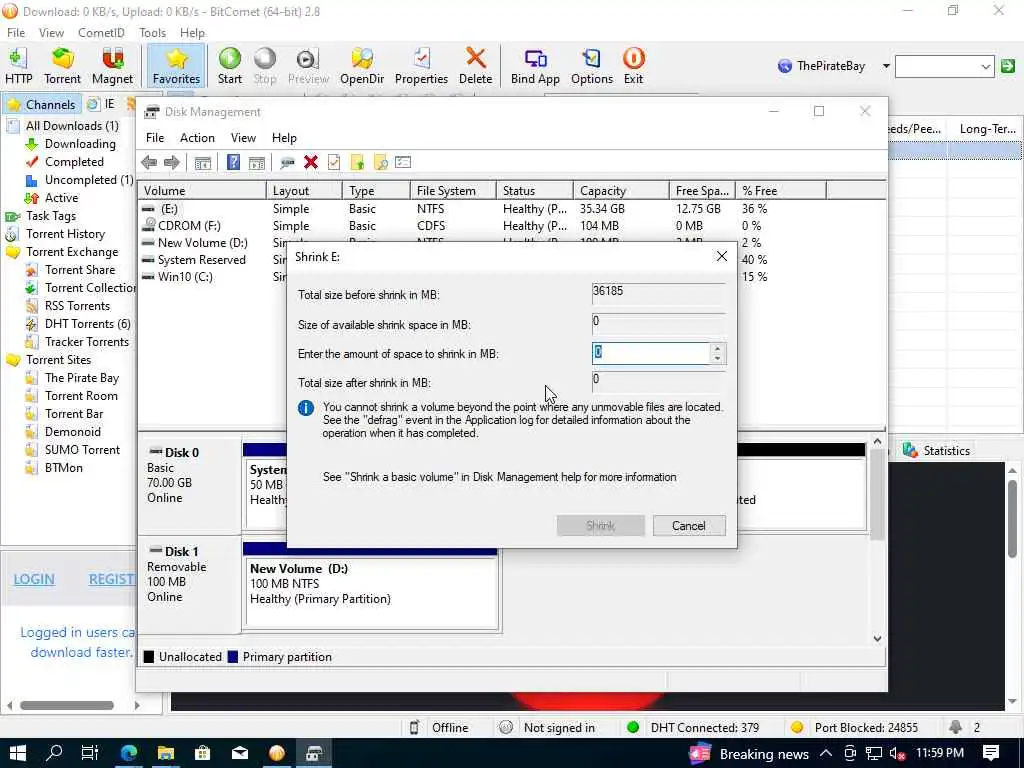This screenshot has height=768, width=1024.
Task: Click the OpenDir toolbar icon
Action: pyautogui.click(x=362, y=66)
